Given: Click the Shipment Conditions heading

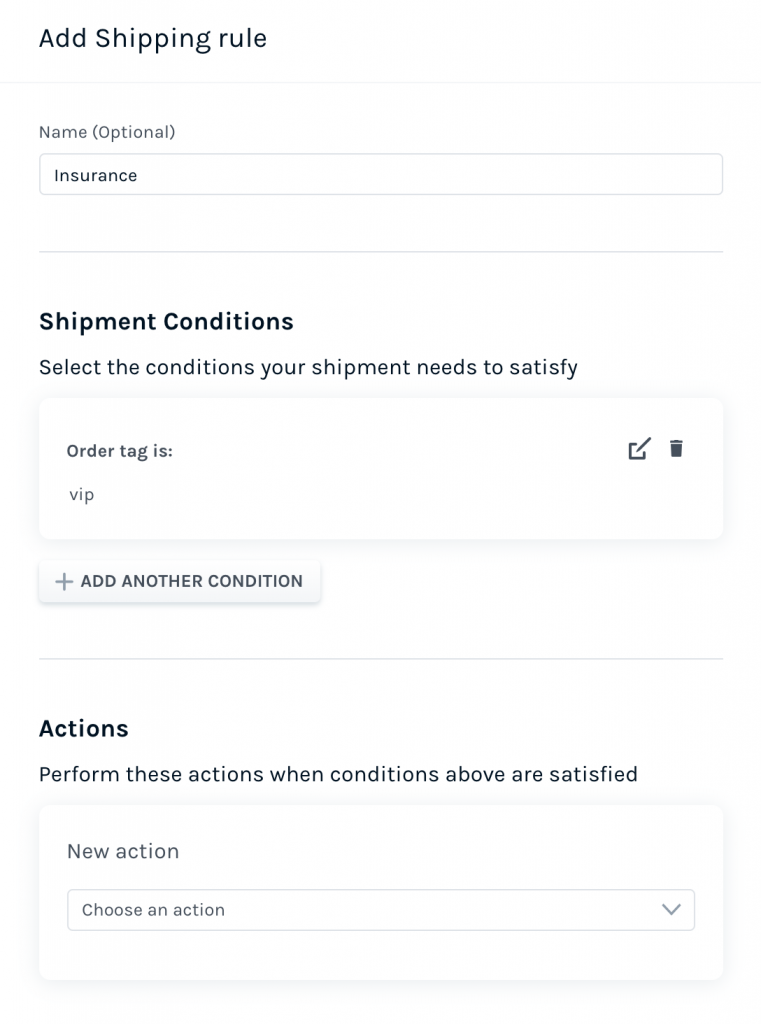Looking at the screenshot, I should [166, 321].
